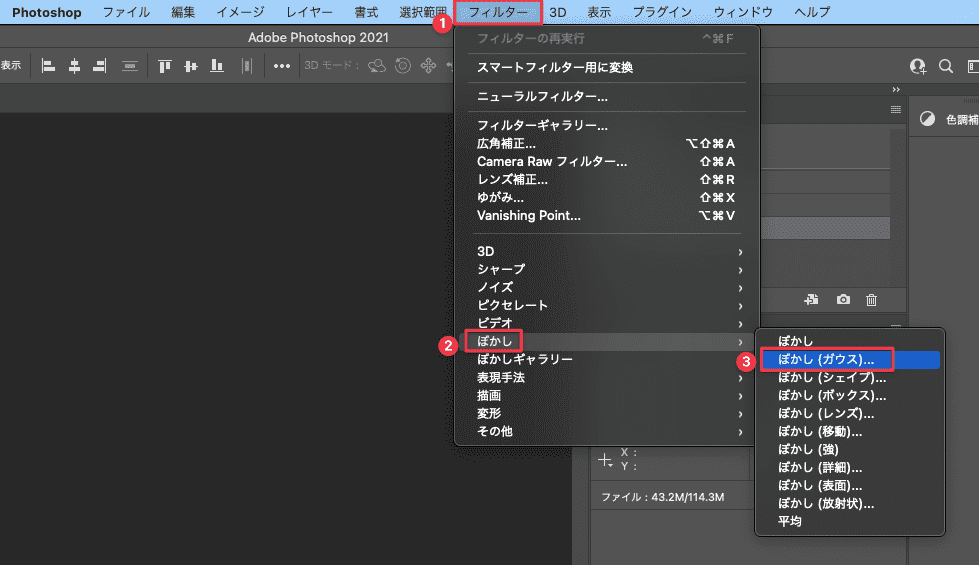
Task: Open the 書式 menu
Action: (x=366, y=12)
